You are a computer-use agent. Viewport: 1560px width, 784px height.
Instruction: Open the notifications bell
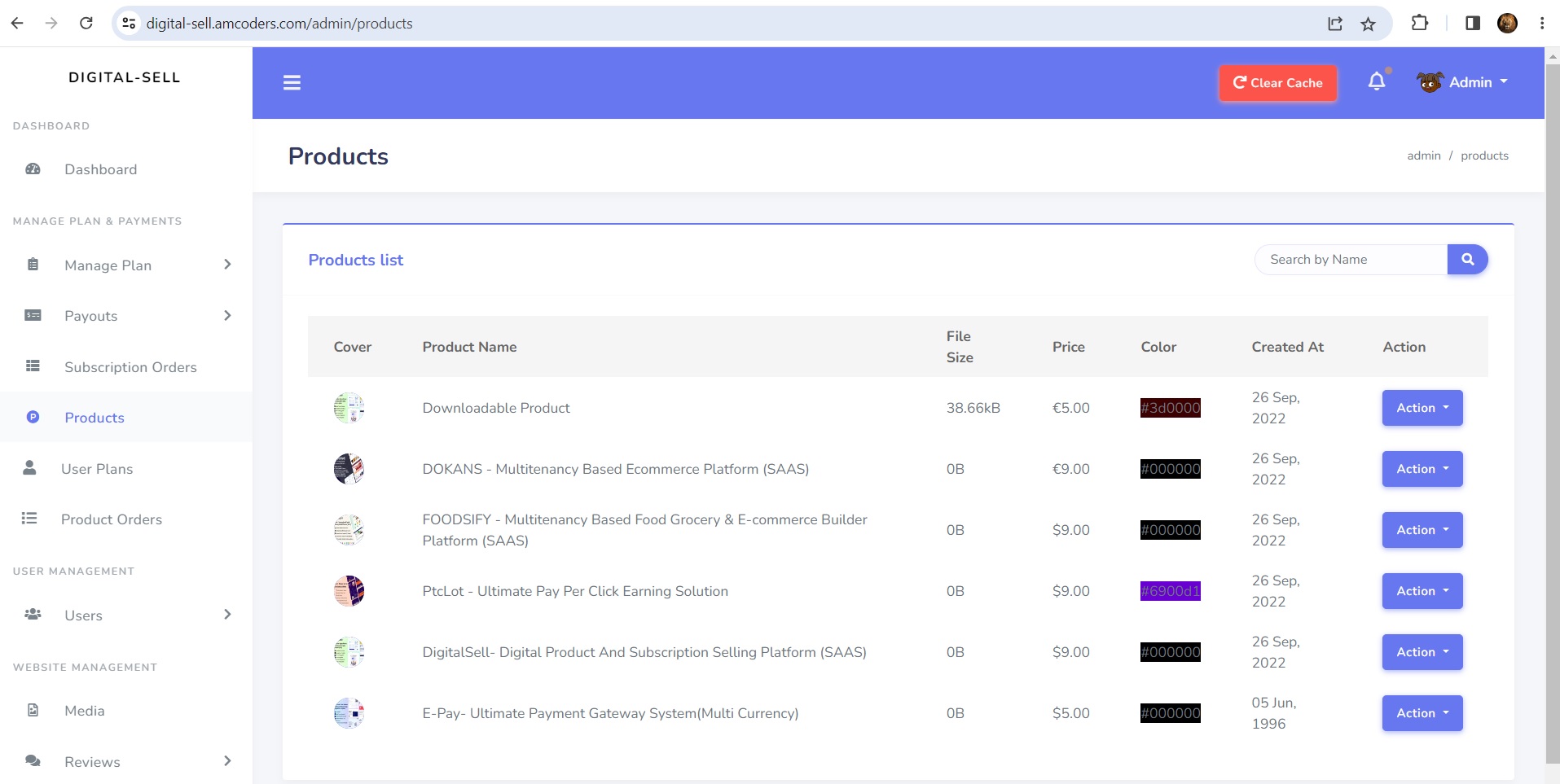point(1376,81)
